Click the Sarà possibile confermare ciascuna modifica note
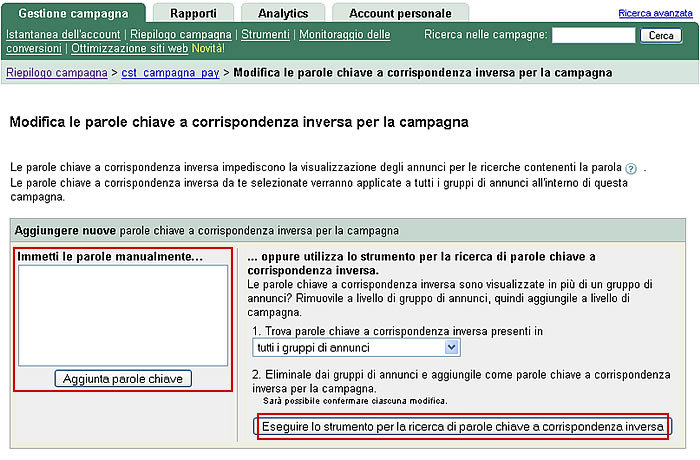Screen dimensions: 700x460 click(355, 401)
